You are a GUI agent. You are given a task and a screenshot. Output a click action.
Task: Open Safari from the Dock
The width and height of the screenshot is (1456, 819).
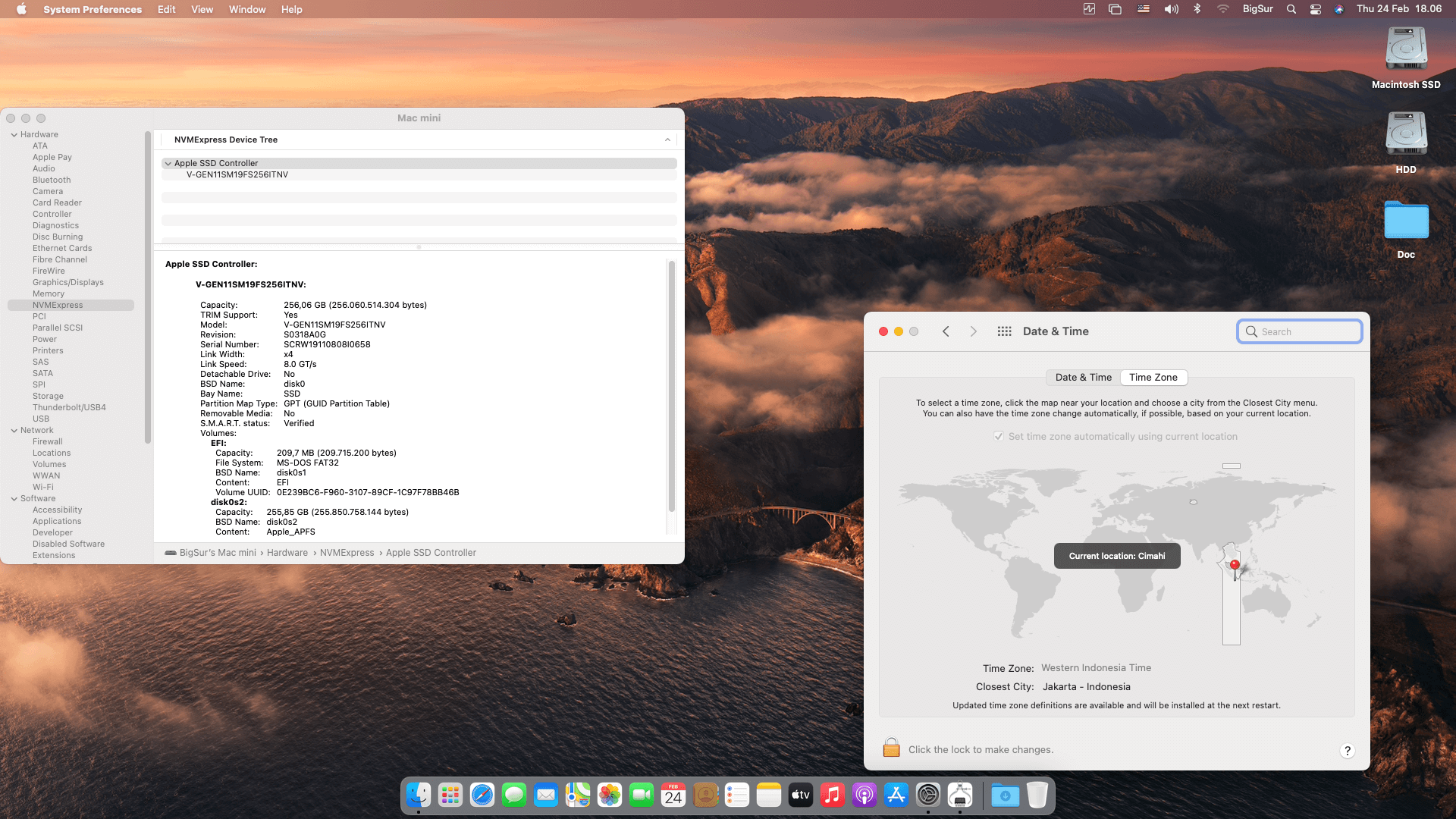click(x=482, y=795)
